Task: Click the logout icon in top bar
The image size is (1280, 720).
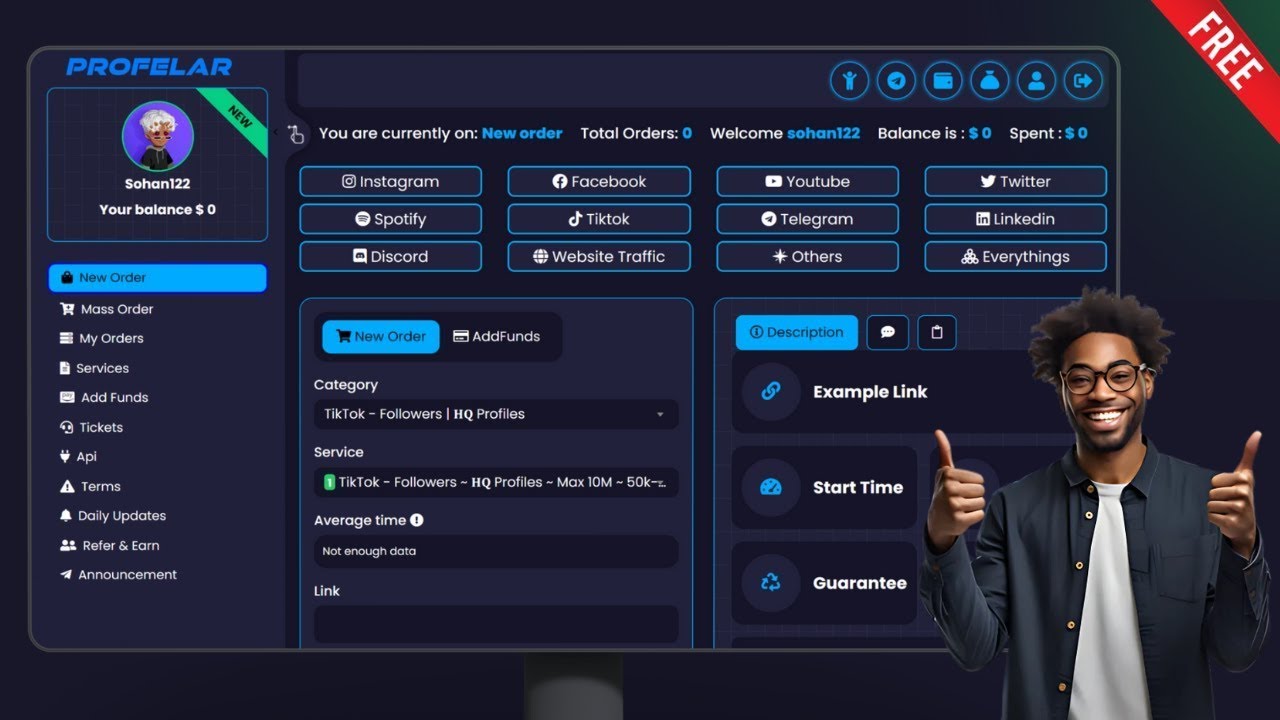Action: pyautogui.click(x=1083, y=81)
